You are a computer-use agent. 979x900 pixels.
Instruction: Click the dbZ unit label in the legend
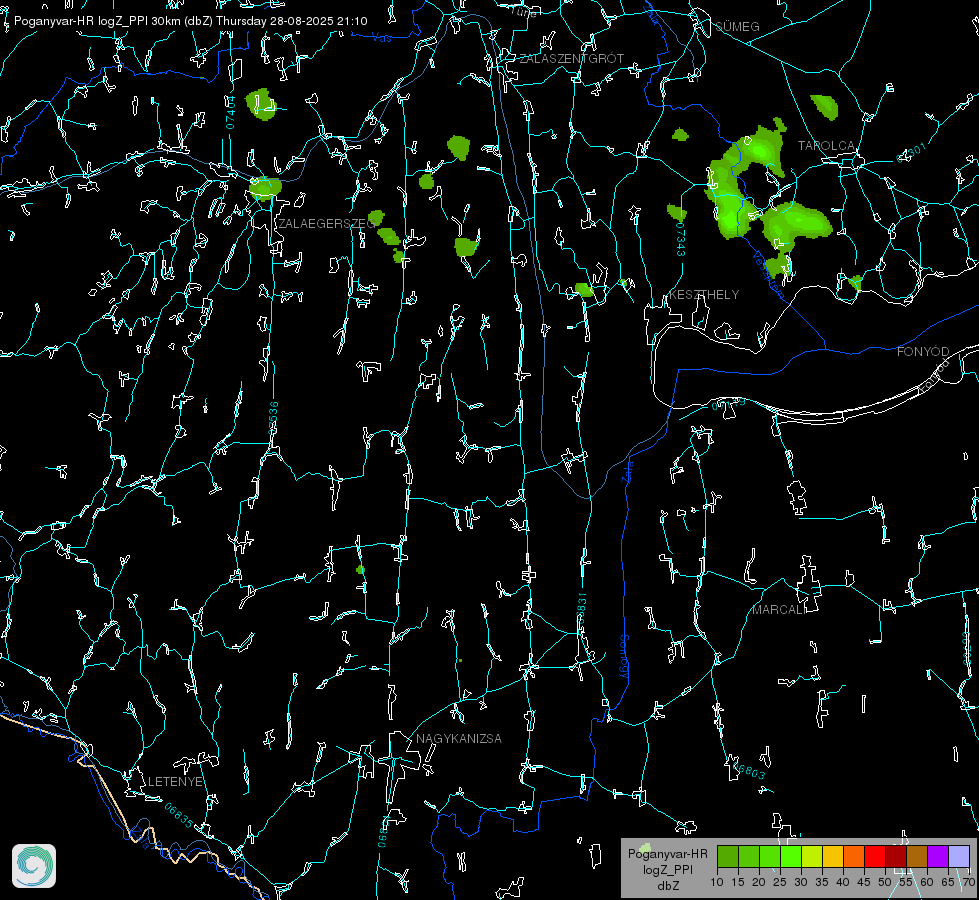(x=668, y=886)
